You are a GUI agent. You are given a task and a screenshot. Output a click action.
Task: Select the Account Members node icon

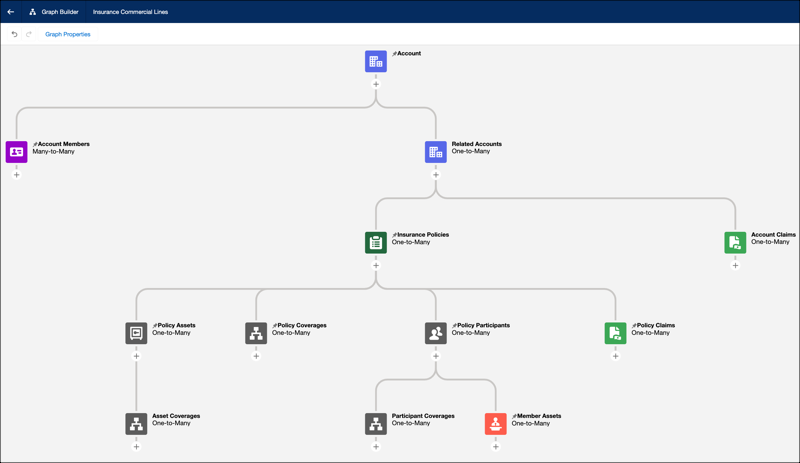coord(16,152)
